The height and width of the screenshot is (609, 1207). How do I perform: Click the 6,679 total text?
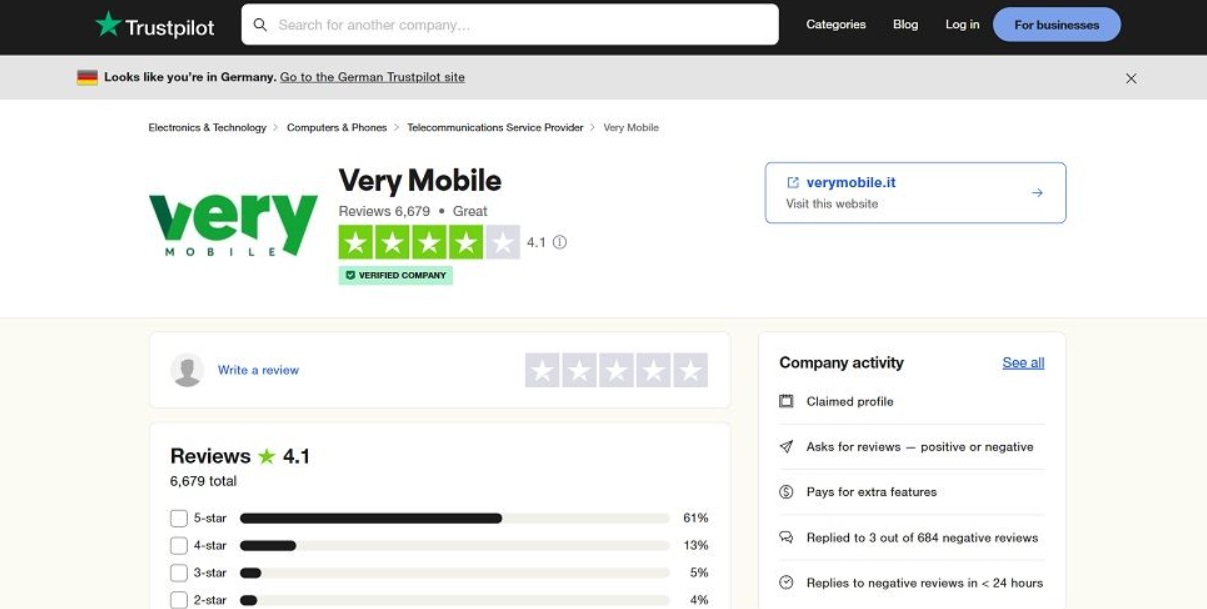click(203, 481)
